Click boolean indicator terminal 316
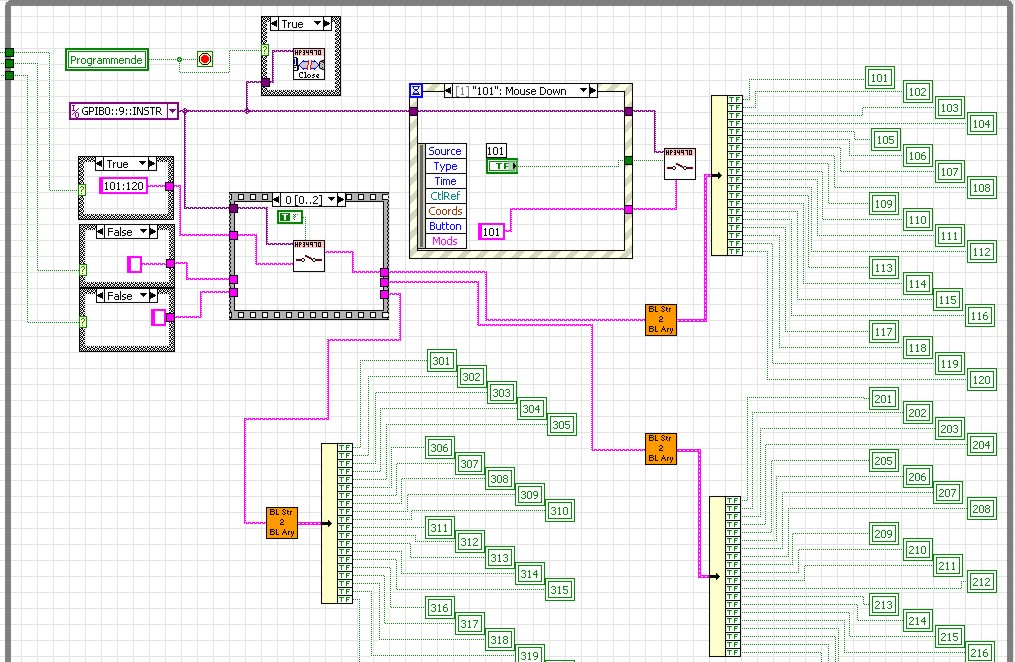 440,608
